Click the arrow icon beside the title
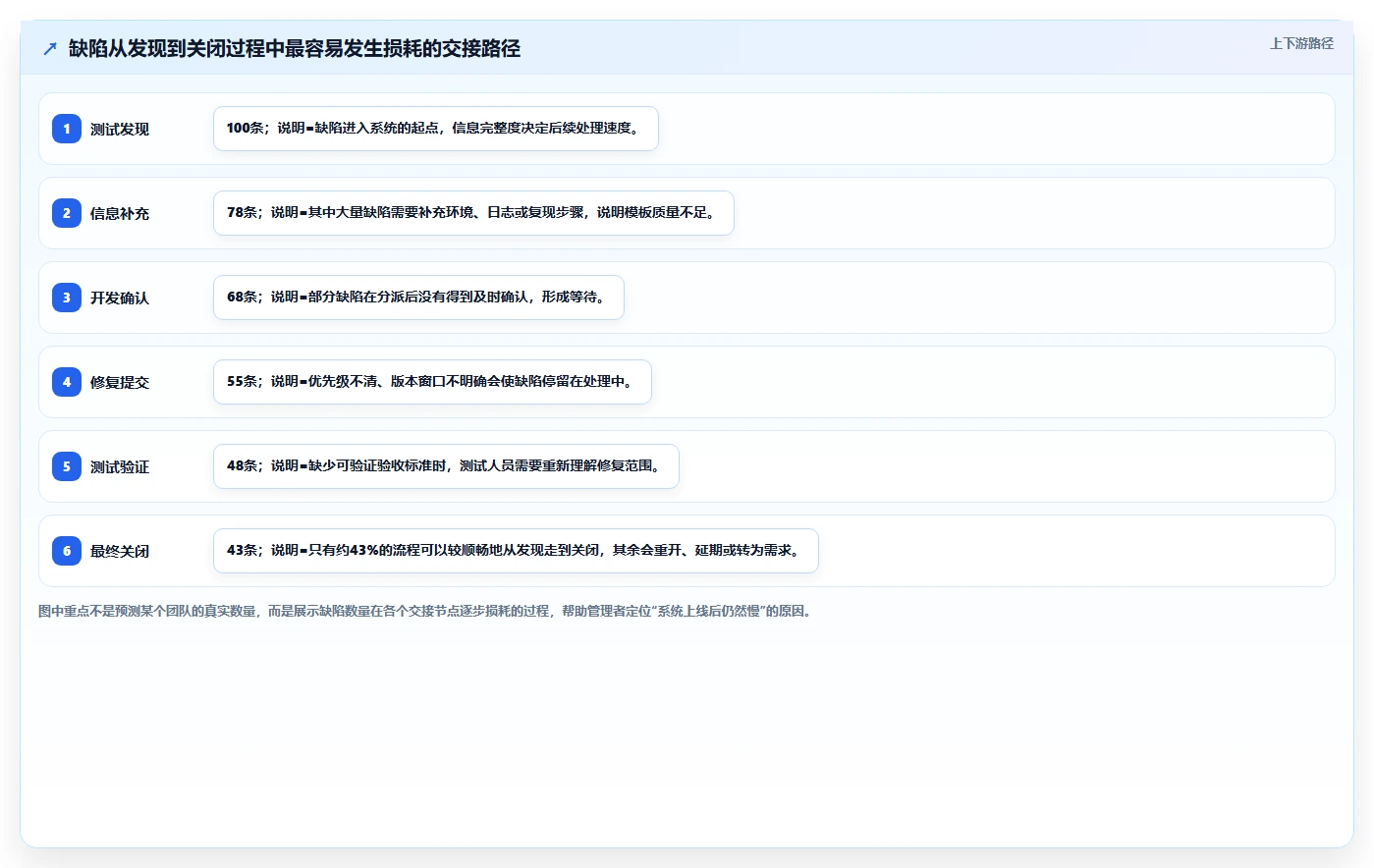The height and width of the screenshot is (868, 1374). (x=50, y=48)
